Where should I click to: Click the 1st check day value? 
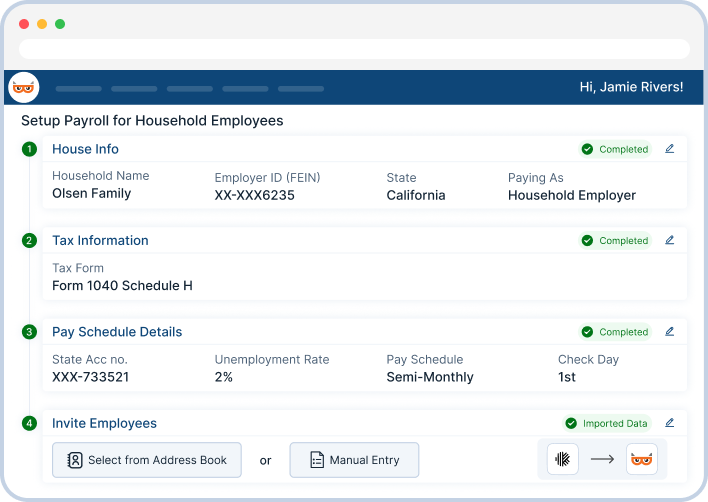click(x=567, y=377)
